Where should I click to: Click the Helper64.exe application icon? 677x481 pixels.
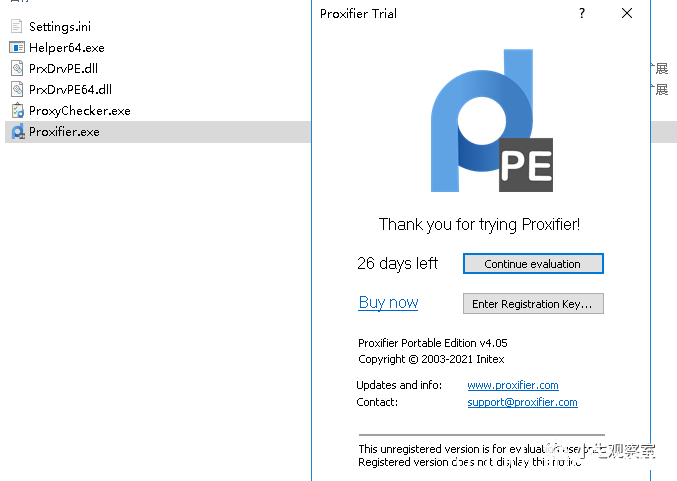click(17, 47)
